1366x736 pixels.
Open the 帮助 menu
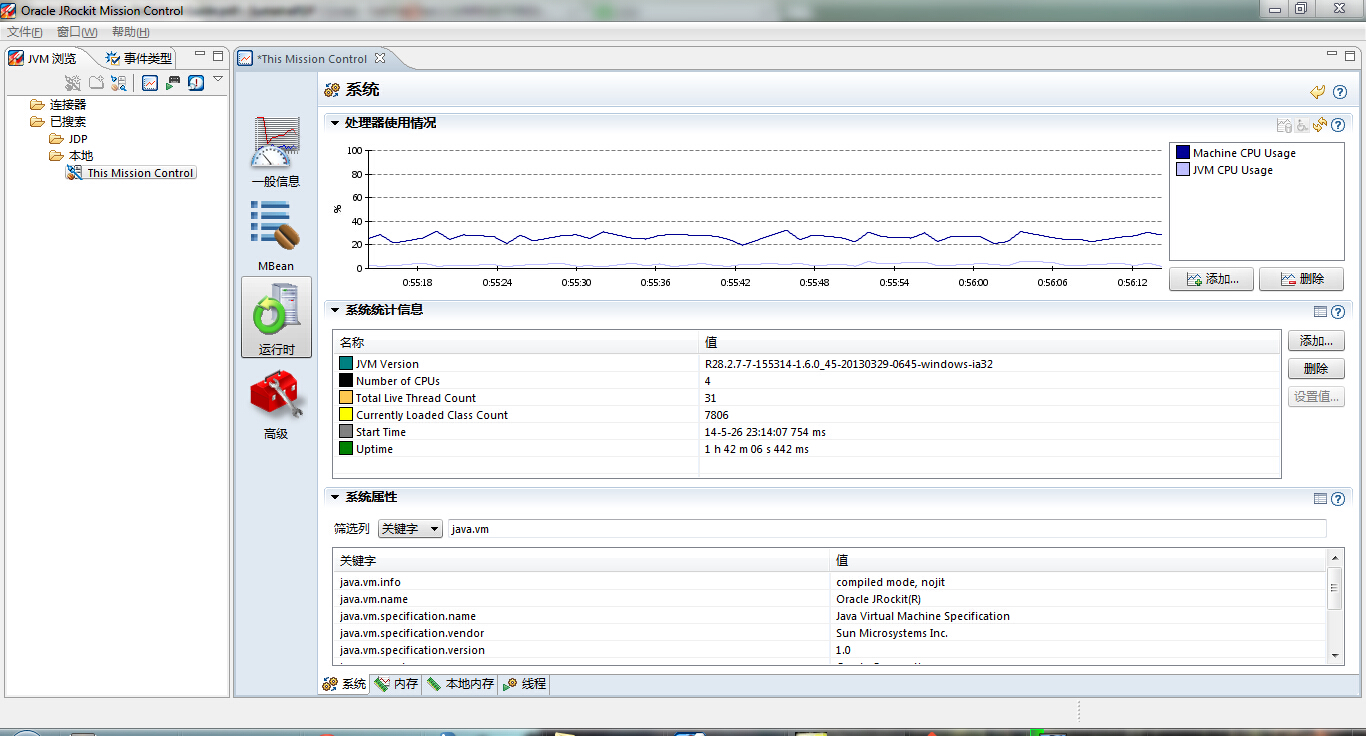131,32
